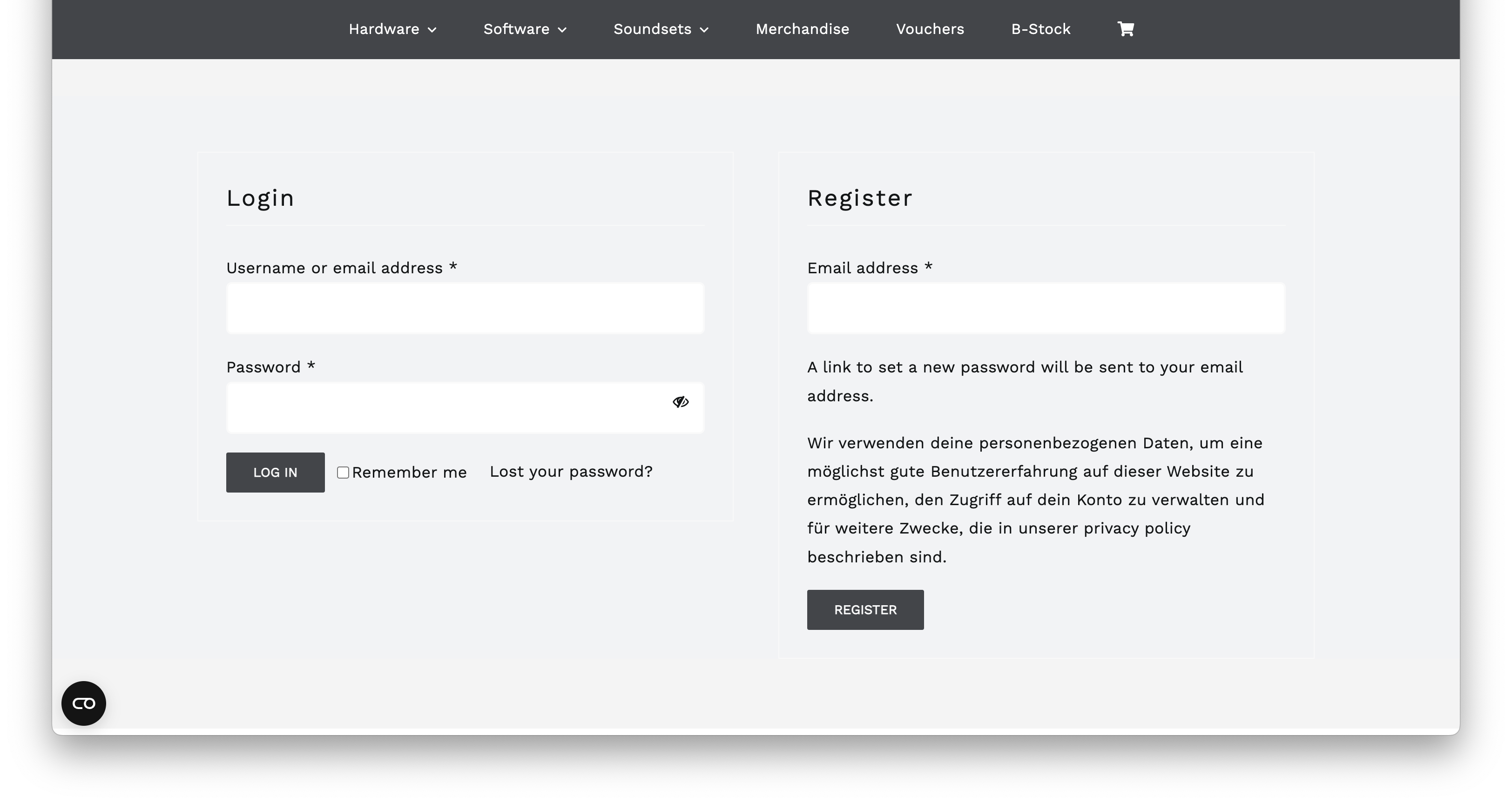The height and width of the screenshot is (804, 1512).
Task: Enable the Remember me checkbox
Action: pos(344,473)
